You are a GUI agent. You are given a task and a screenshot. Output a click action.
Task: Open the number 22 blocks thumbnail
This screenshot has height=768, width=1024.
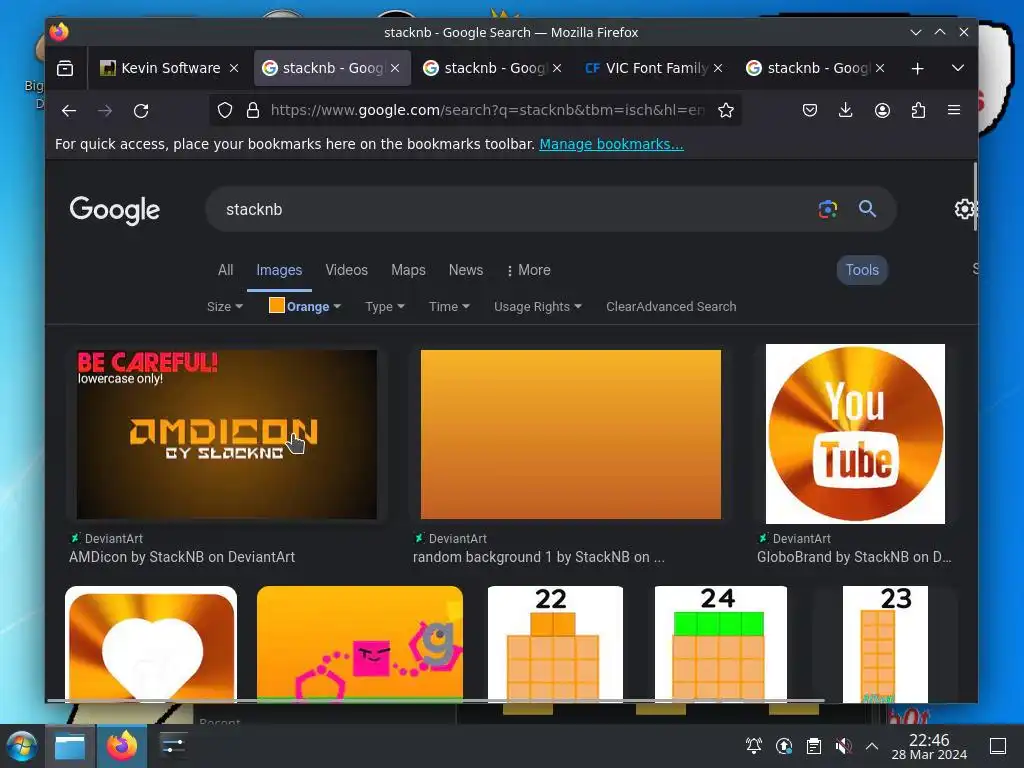[555, 644]
